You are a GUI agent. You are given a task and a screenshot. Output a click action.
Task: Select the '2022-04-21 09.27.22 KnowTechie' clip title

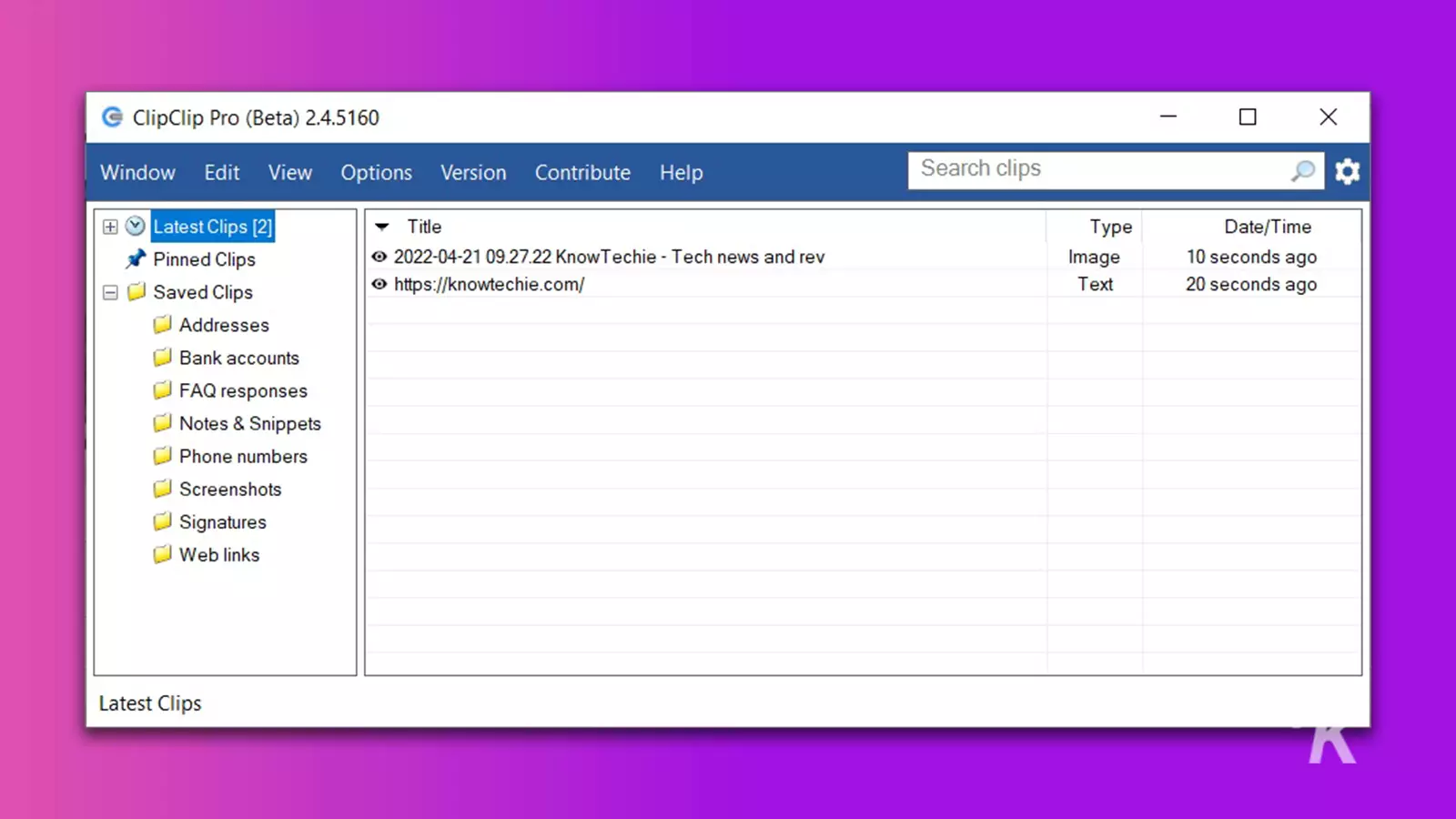609,257
